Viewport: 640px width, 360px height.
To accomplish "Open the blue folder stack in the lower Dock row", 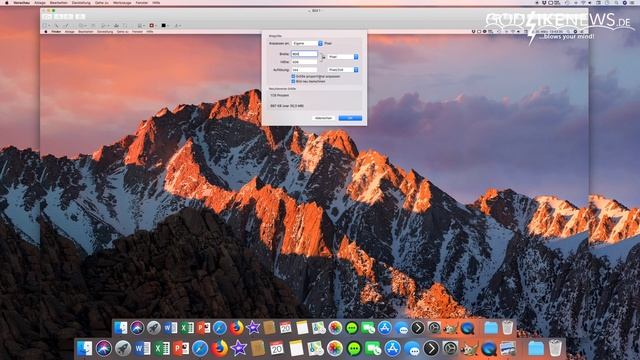I will 536,348.
